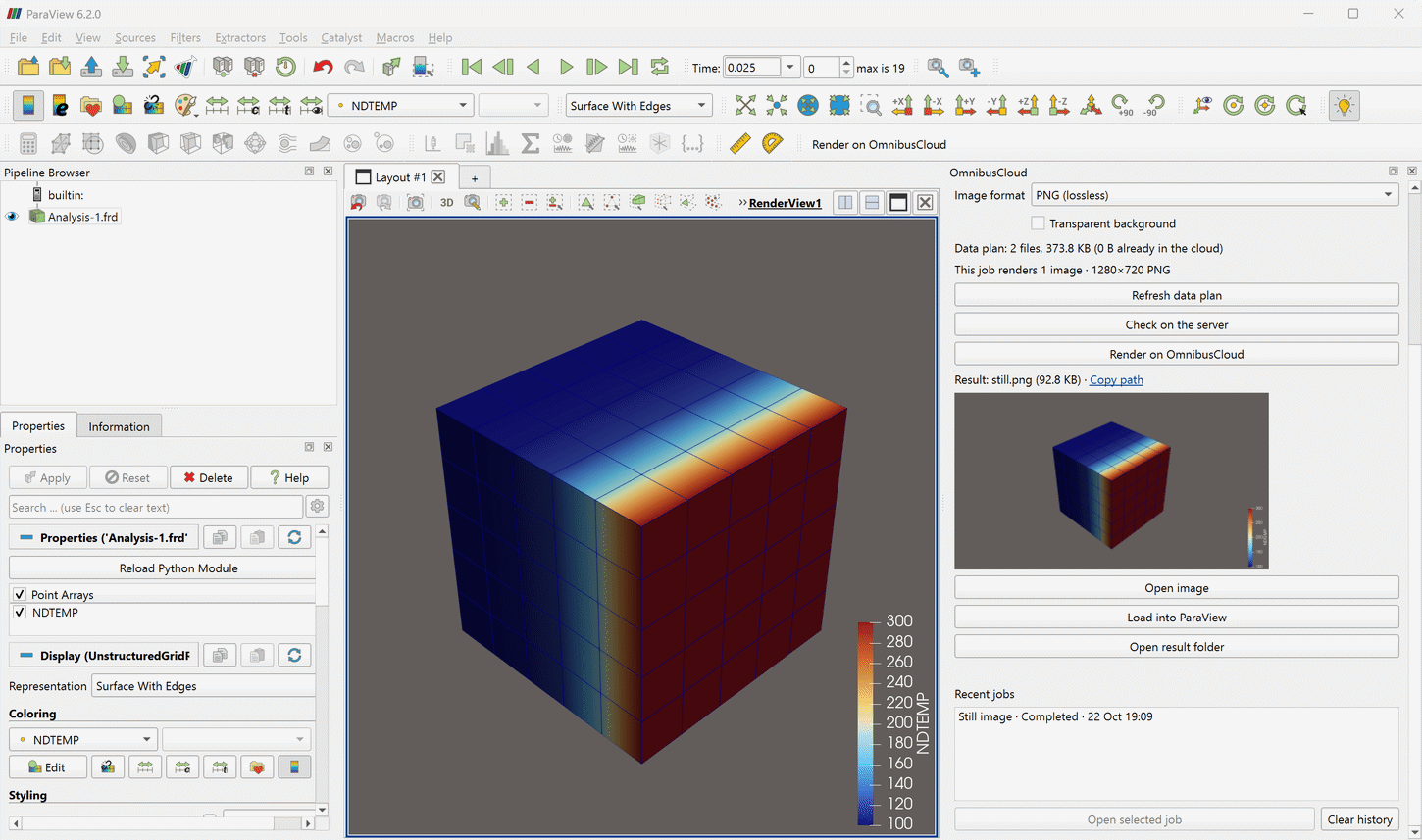Toggle color legend visibility icon
This screenshot has height=840, width=1422.
pos(28,105)
